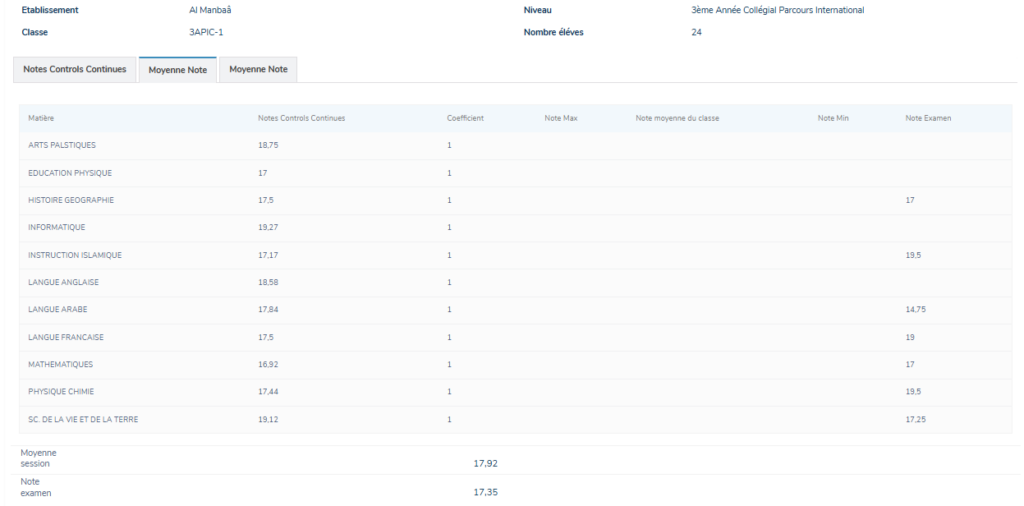The image size is (1024, 506).
Task: Click the Matière column header
Action: tap(41, 118)
